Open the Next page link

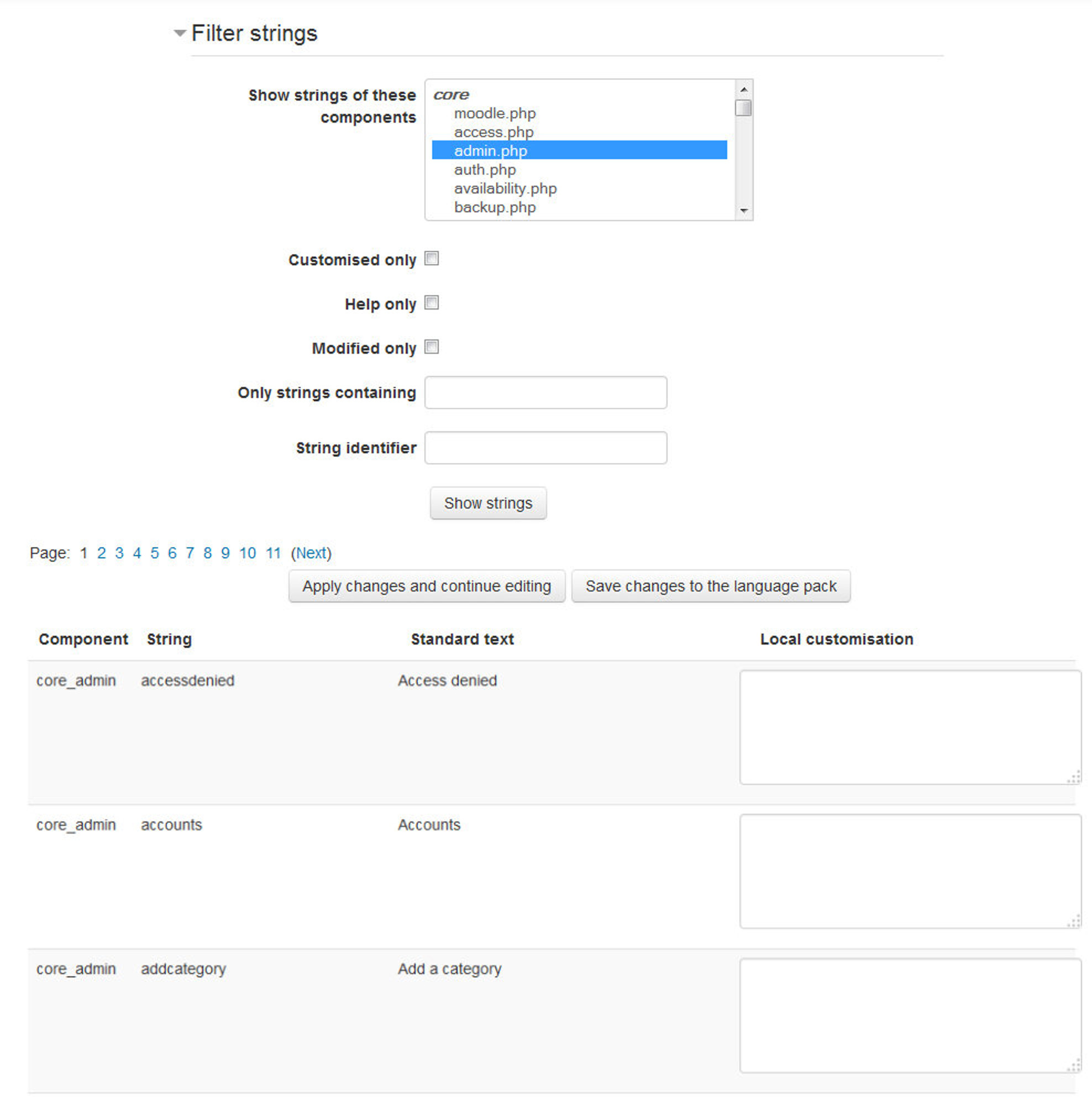pos(311,553)
